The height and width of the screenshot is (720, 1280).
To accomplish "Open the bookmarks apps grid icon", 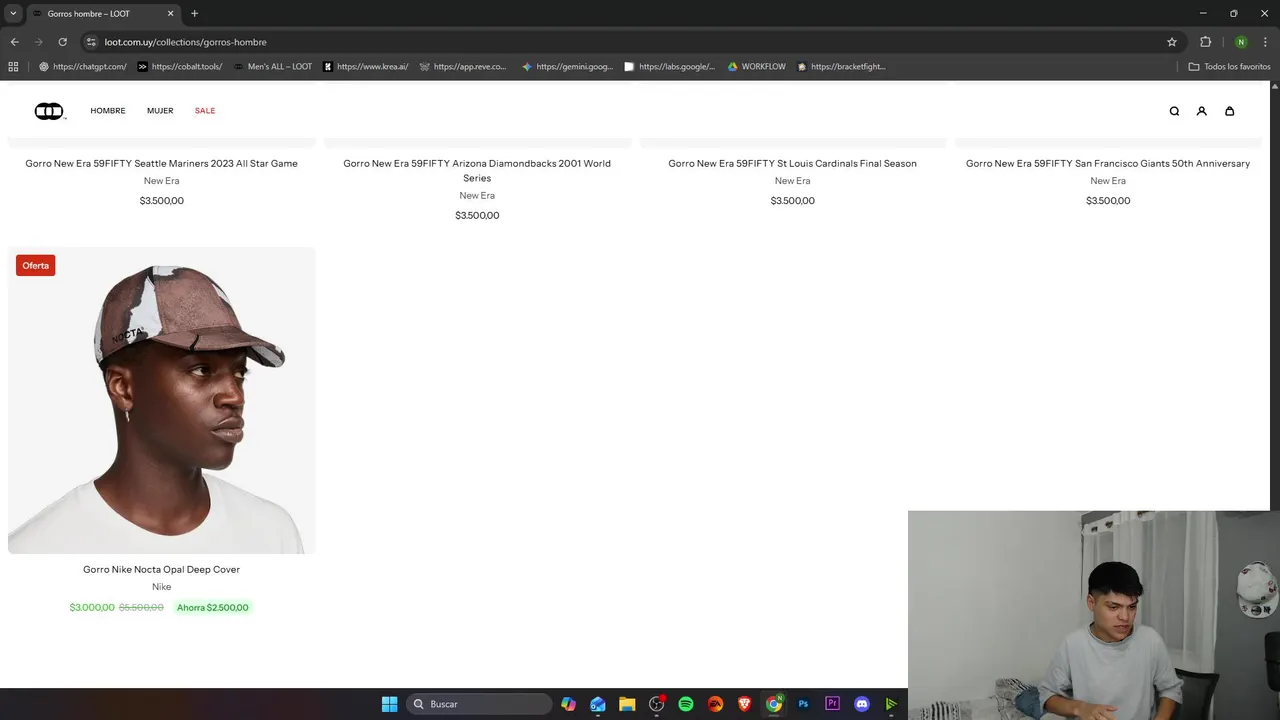I will point(13,67).
